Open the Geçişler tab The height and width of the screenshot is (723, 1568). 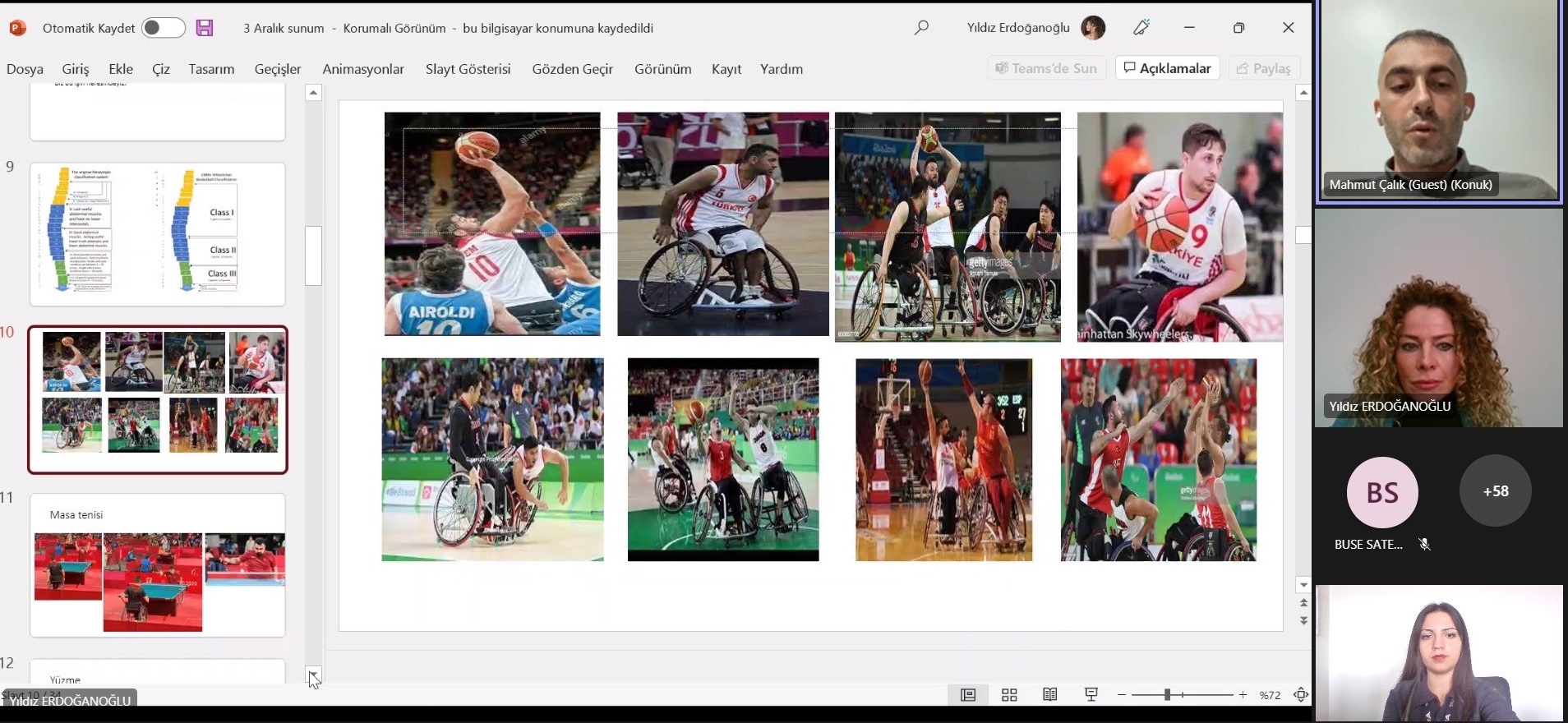tap(278, 69)
